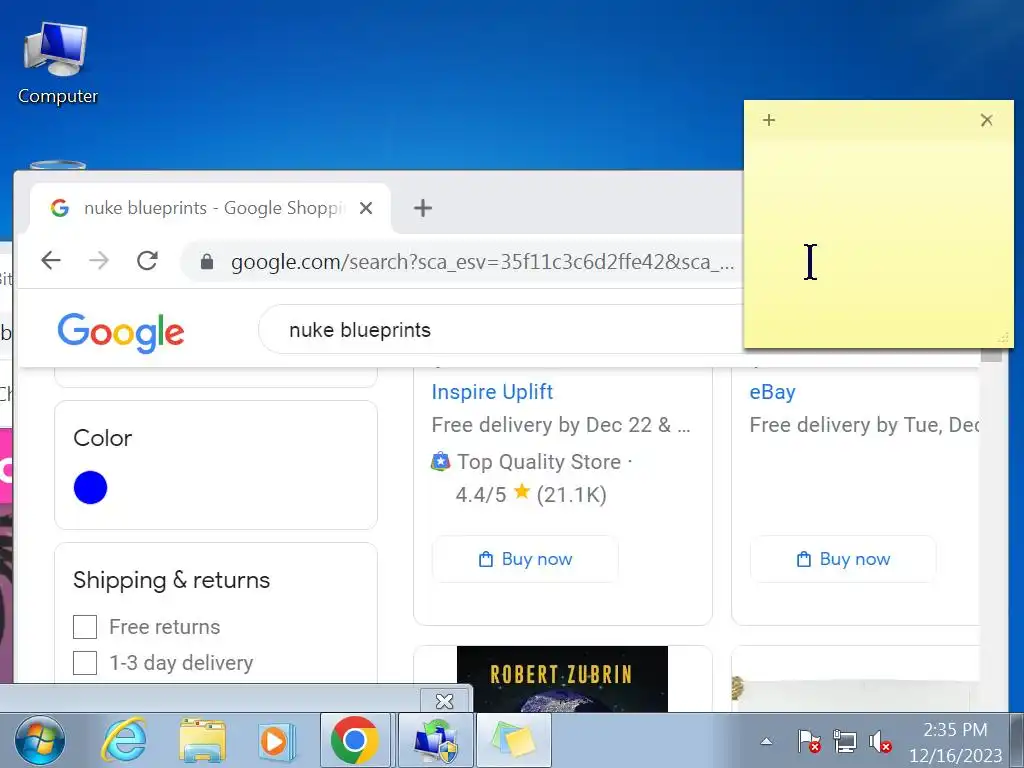Click the Top Quality Store badge icon
This screenshot has height=768, width=1024.
pyautogui.click(x=441, y=461)
